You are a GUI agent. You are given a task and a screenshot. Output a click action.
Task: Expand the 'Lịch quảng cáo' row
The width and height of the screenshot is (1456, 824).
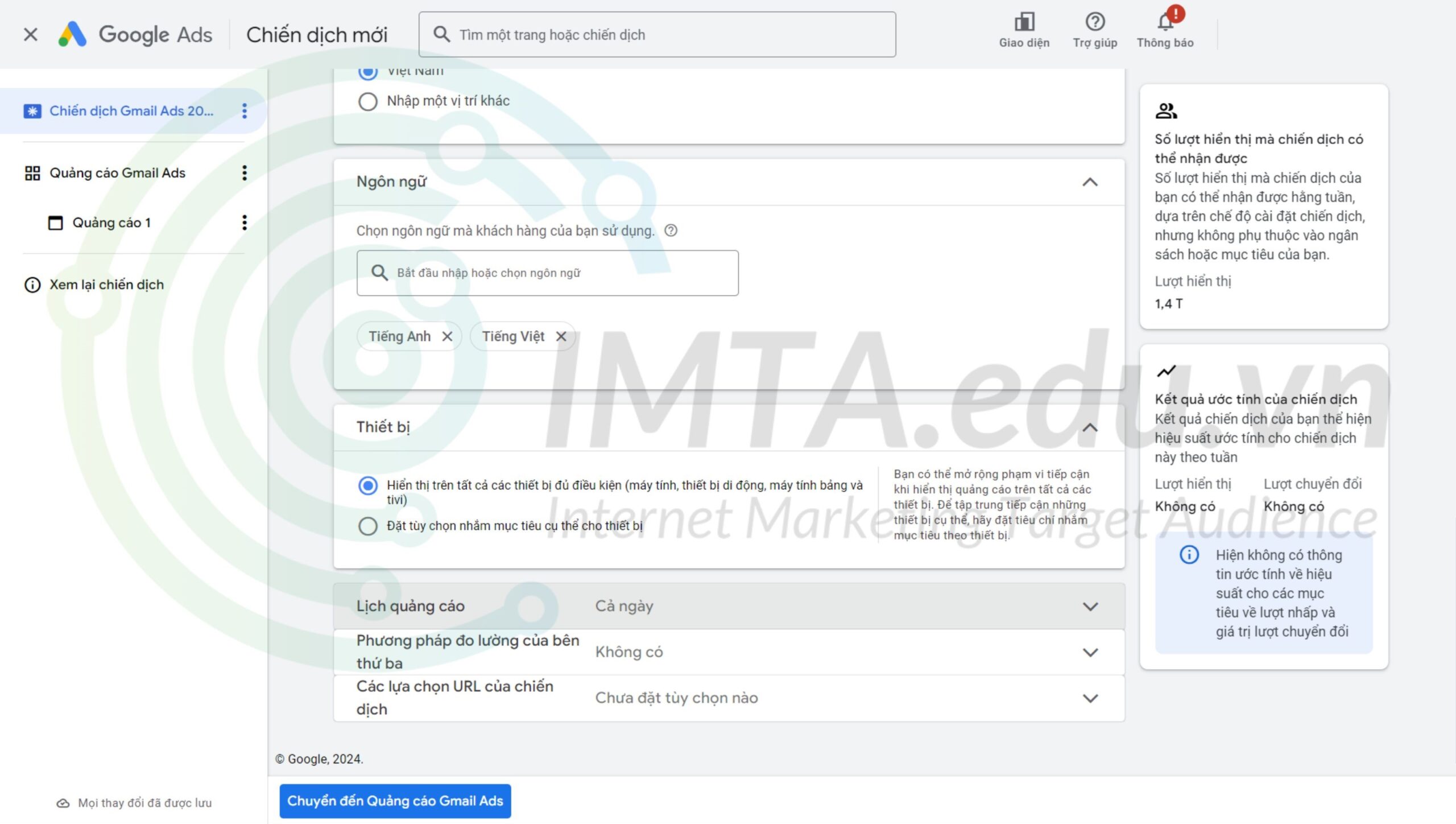[x=729, y=606]
